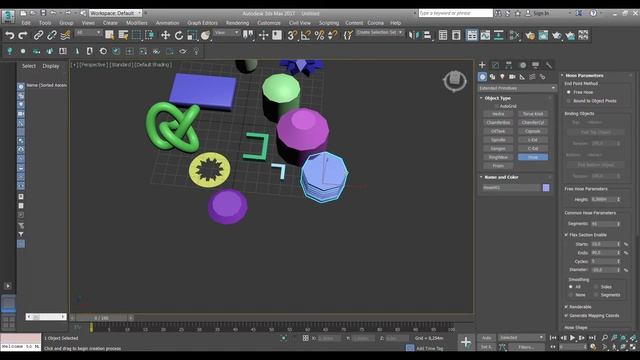Select the Helpers category icon
Image resolution: width=640 pixels, height=360 pixels.
click(x=522, y=77)
